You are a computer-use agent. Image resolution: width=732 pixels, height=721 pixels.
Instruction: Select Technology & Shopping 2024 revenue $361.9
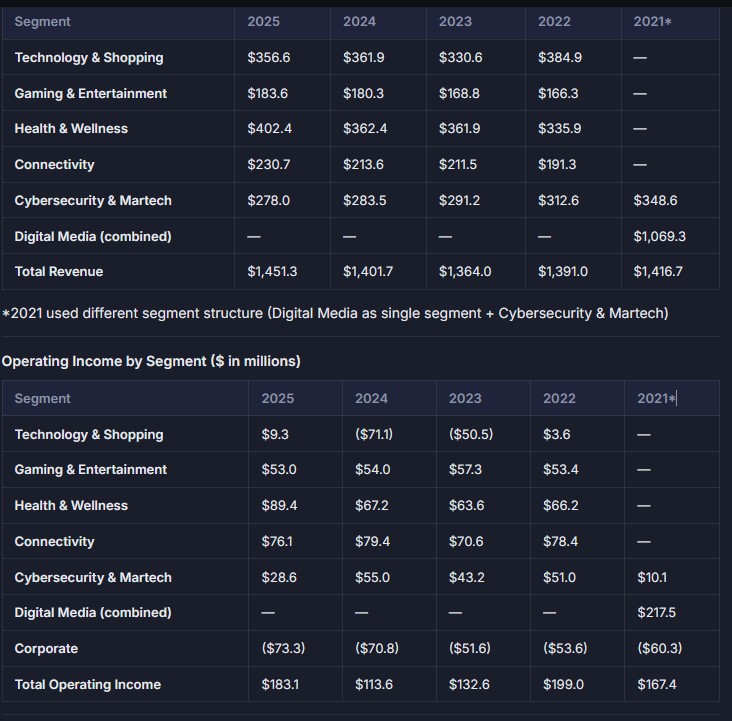pos(364,57)
